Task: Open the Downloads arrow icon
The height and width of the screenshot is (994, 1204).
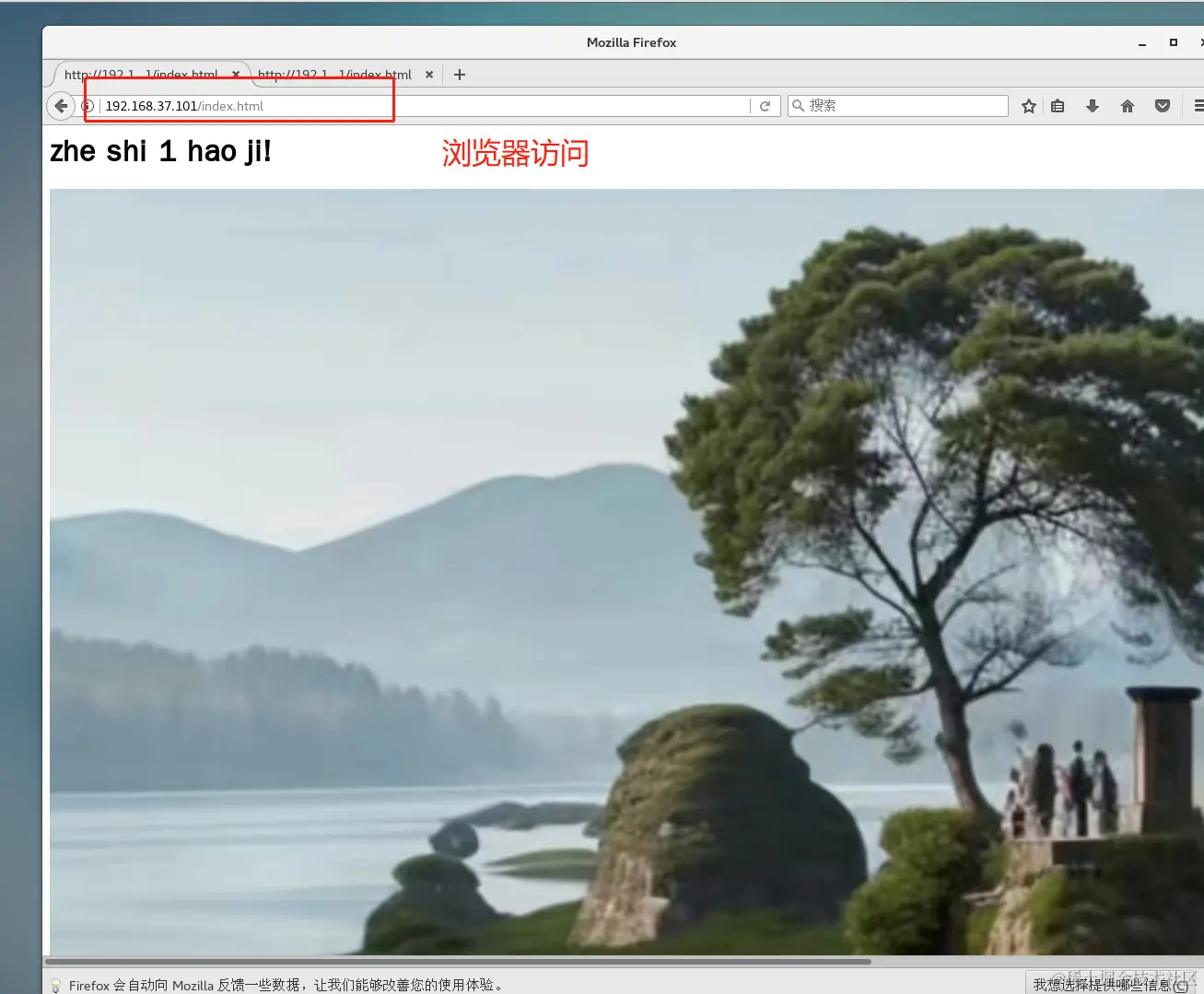Action: (x=1092, y=105)
